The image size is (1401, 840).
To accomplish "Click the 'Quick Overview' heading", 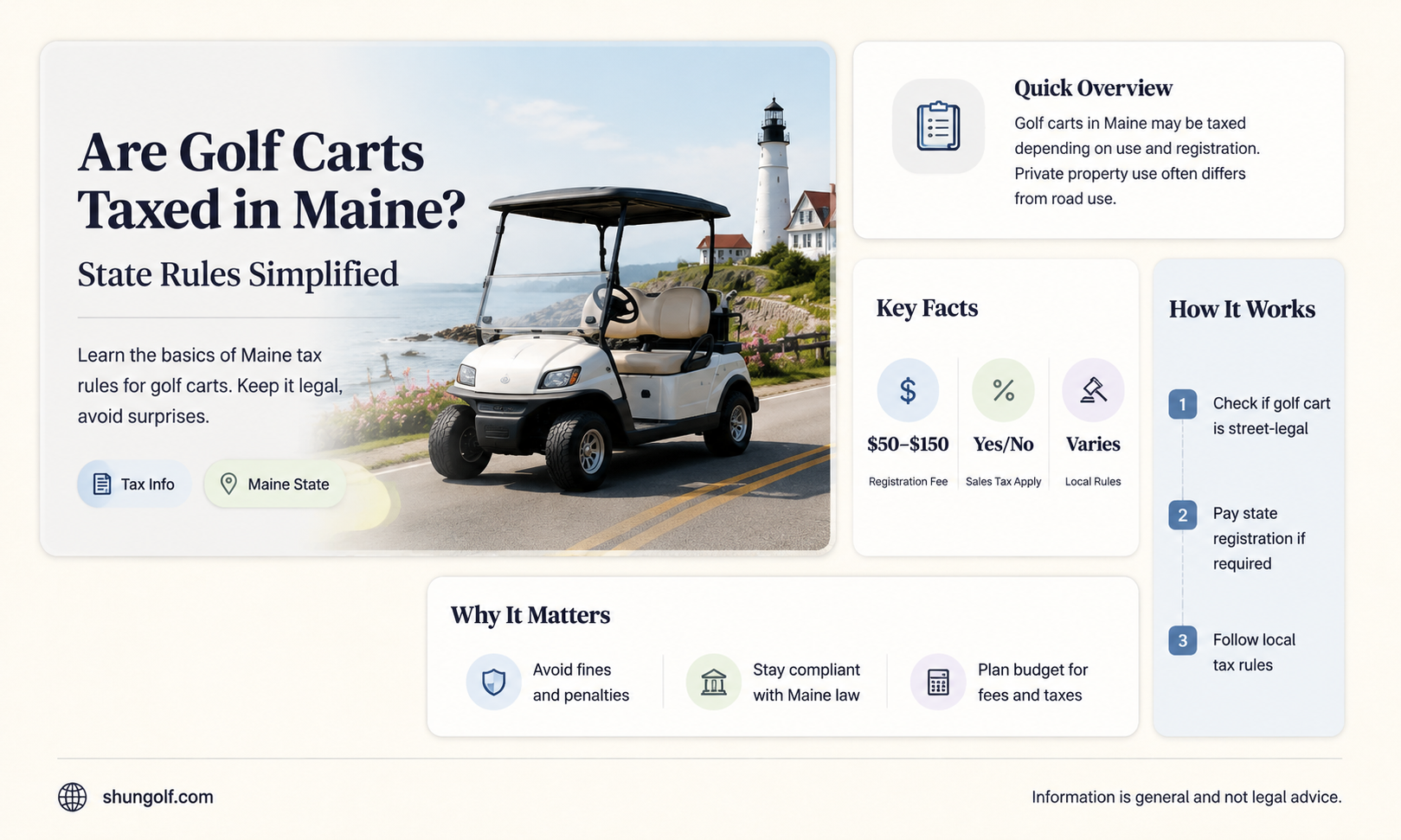I will [x=1093, y=88].
